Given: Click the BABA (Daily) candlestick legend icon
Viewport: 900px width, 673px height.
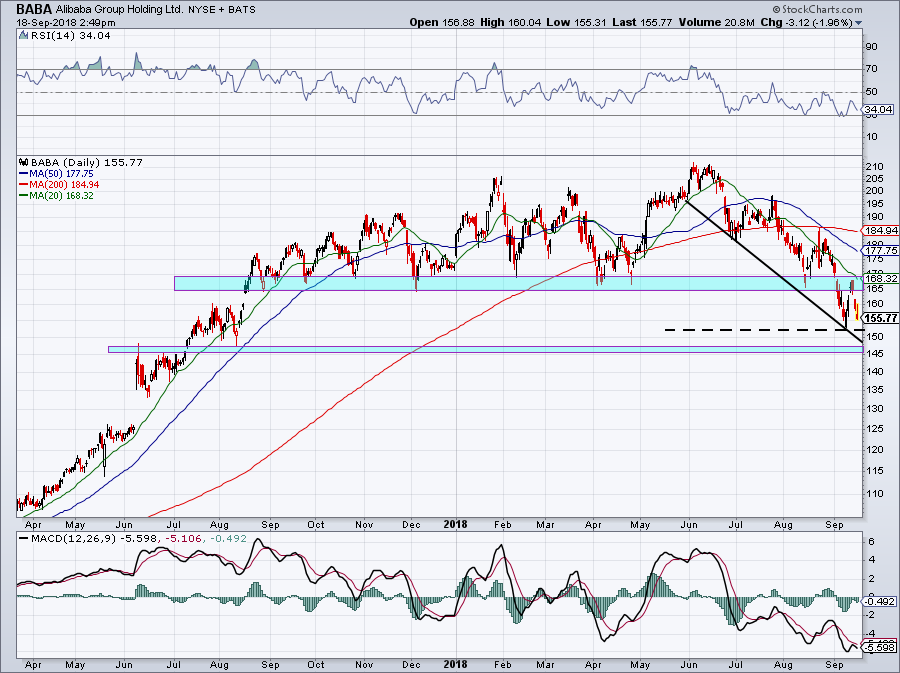Looking at the screenshot, I should coord(24,162).
